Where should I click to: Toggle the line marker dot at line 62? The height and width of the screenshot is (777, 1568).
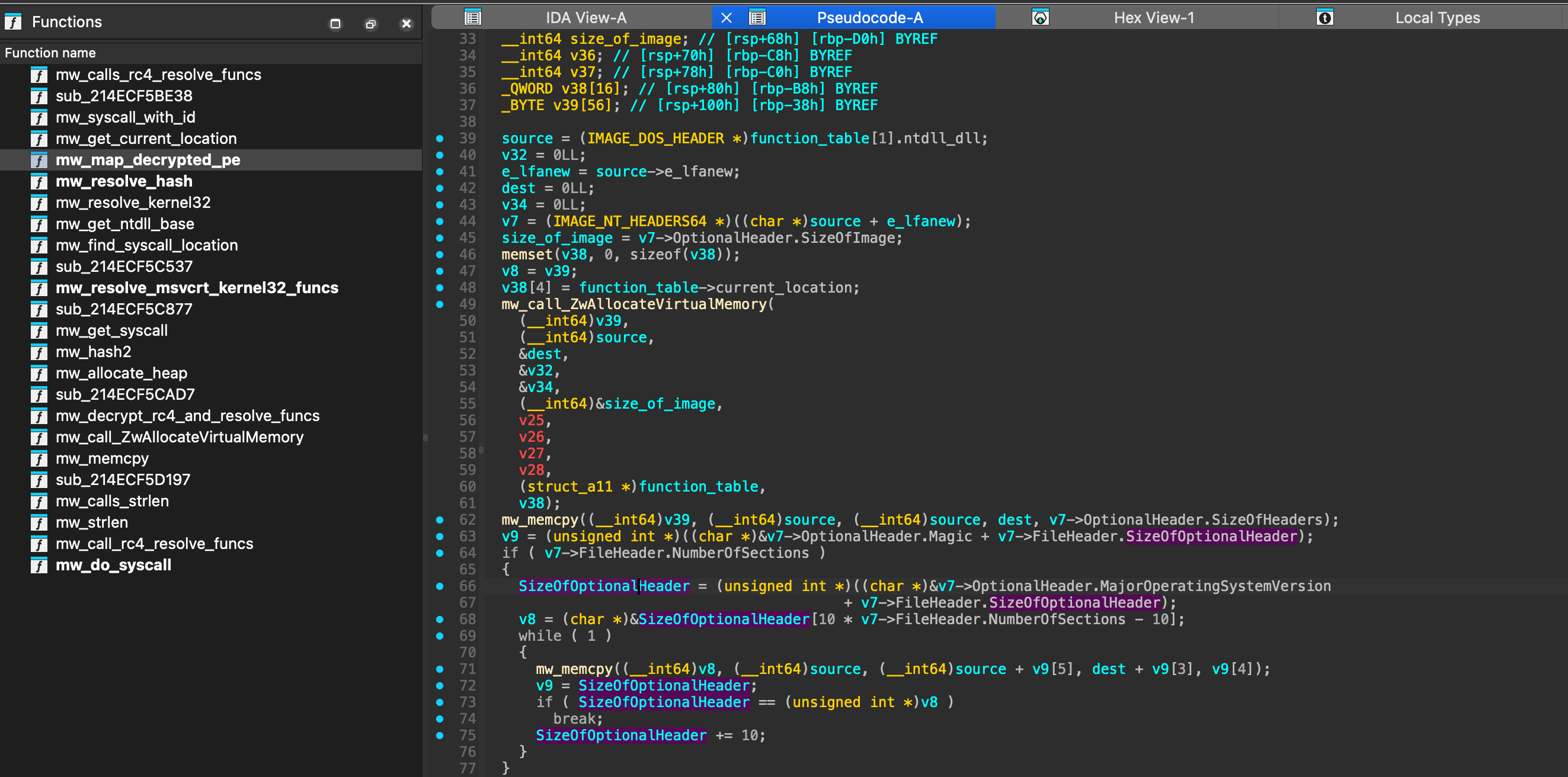[x=440, y=519]
